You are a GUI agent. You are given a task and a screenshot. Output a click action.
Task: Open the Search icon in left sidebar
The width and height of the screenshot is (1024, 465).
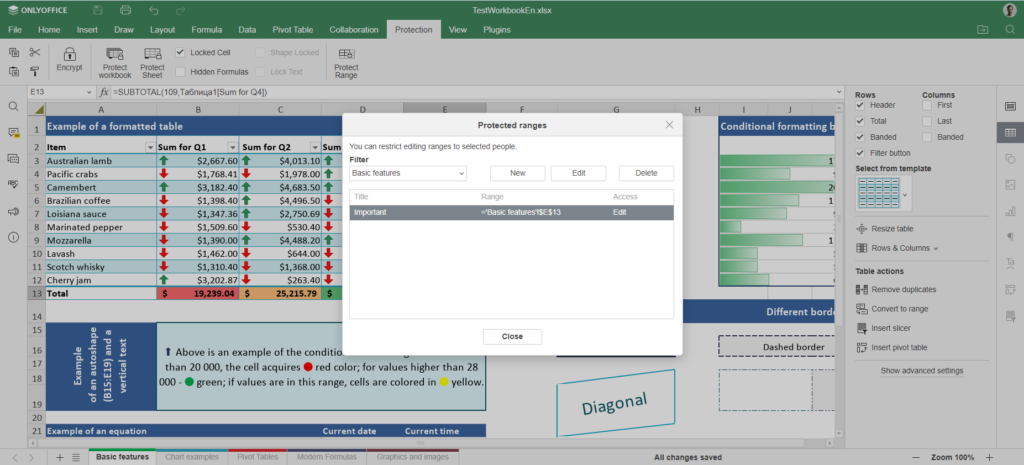click(x=13, y=106)
